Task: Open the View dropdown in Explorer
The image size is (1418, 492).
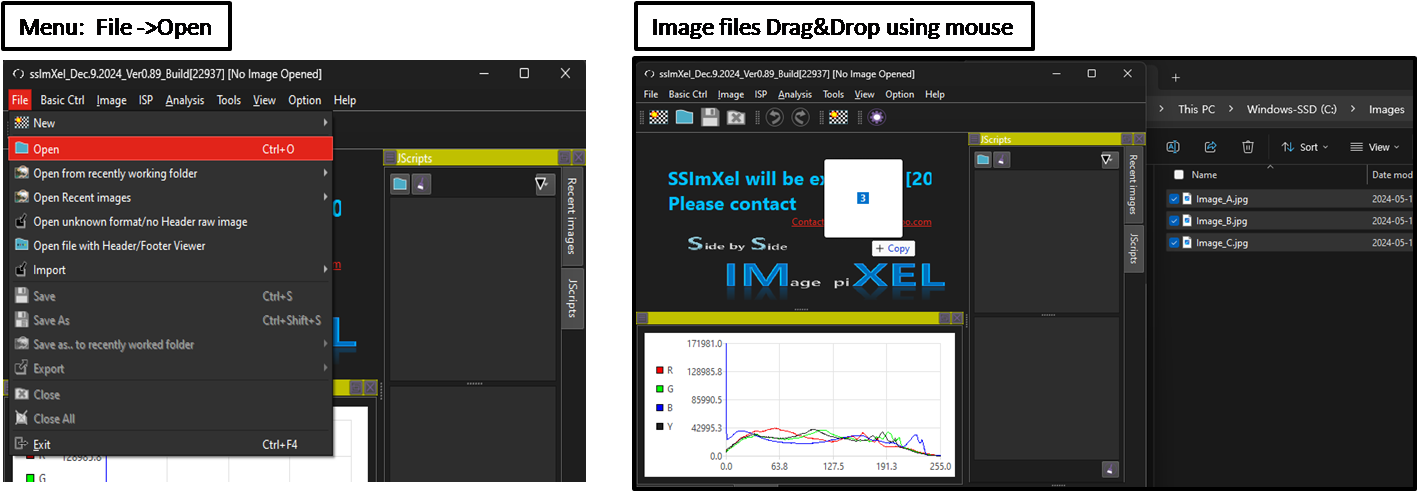Action: pyautogui.click(x=1375, y=147)
